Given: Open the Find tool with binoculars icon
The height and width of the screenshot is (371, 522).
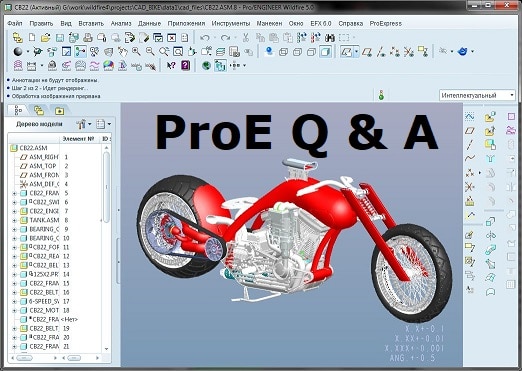Looking at the screenshot, I should click(329, 38).
